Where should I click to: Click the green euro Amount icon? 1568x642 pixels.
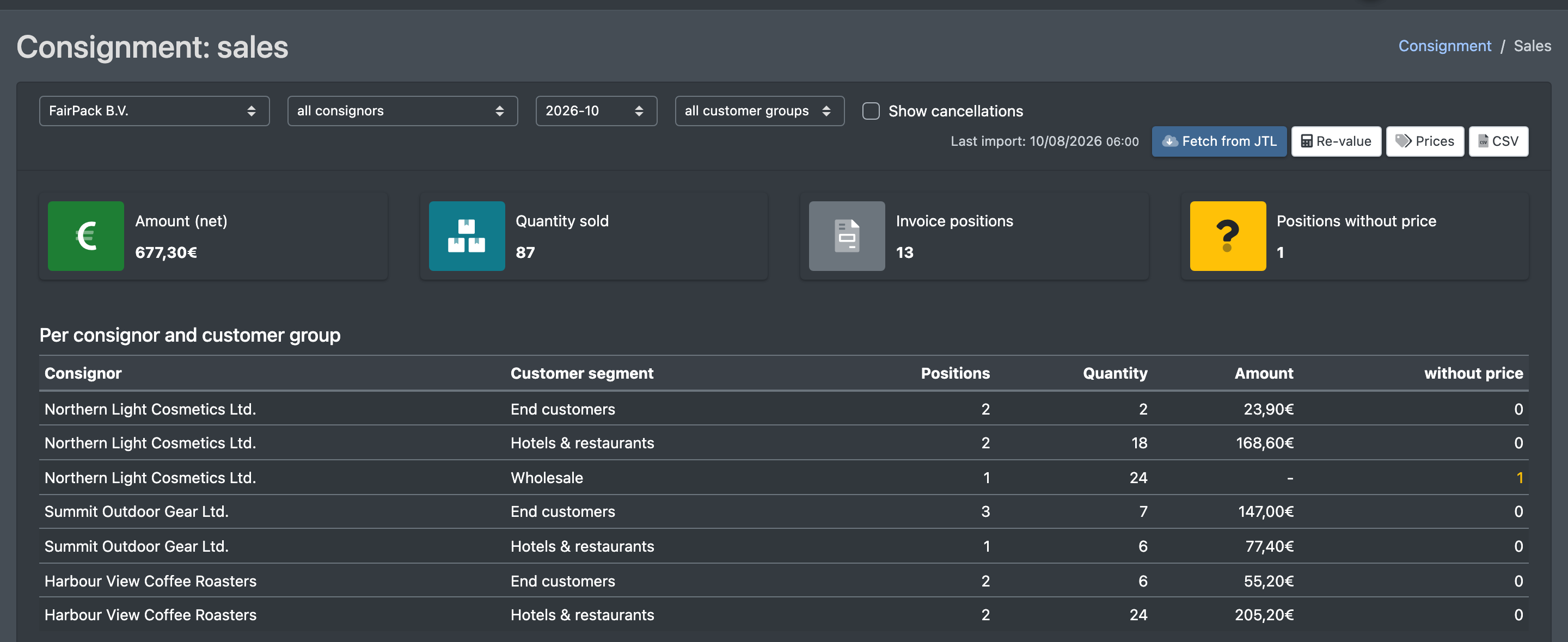pyautogui.click(x=86, y=236)
